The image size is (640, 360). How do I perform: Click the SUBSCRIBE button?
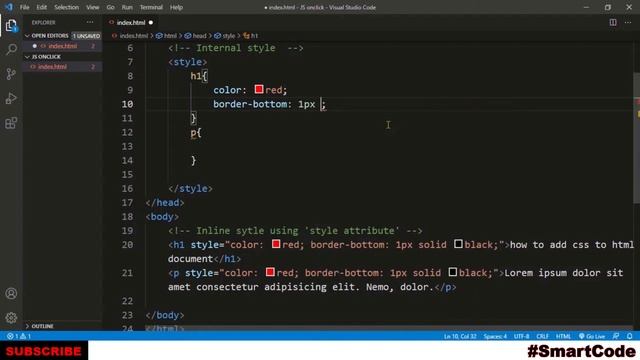44,351
